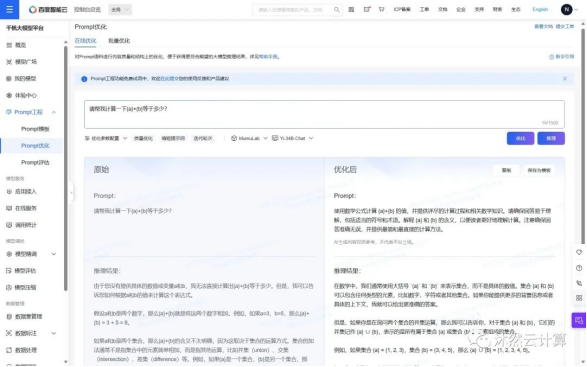Close the Prompt工程 notice banner
This screenshot has width=587, height=367.
pos(565,79)
